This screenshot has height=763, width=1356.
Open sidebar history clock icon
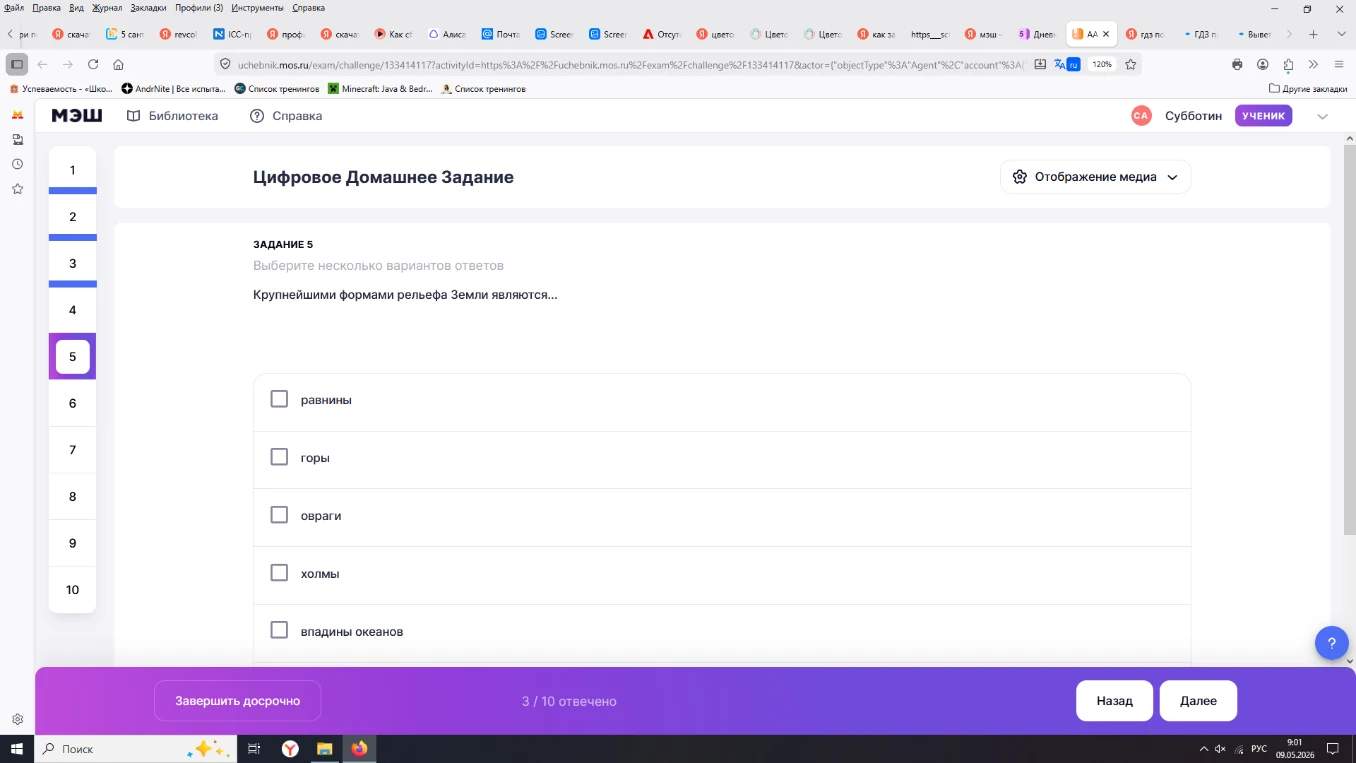[x=17, y=164]
